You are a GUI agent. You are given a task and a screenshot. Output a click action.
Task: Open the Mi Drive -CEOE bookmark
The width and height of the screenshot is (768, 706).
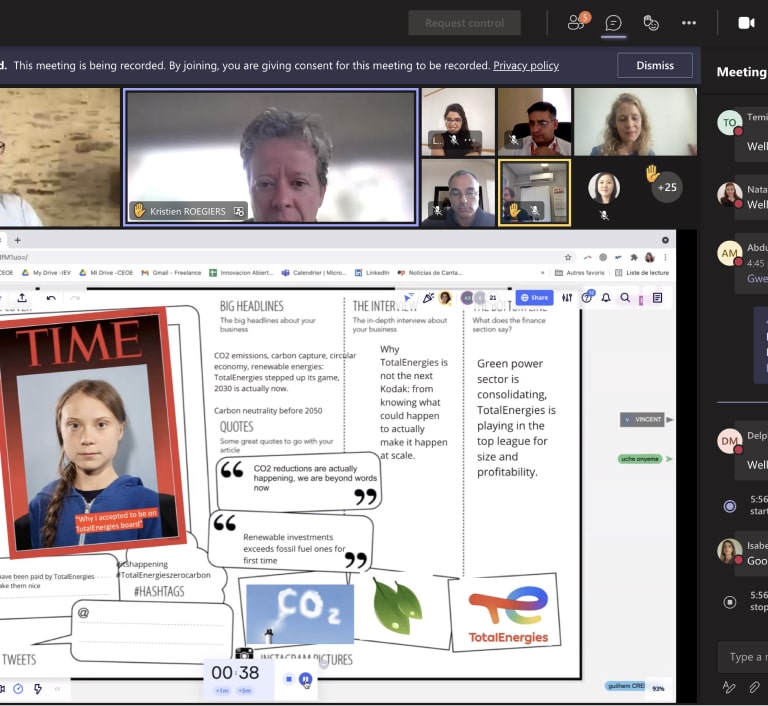pos(106,272)
